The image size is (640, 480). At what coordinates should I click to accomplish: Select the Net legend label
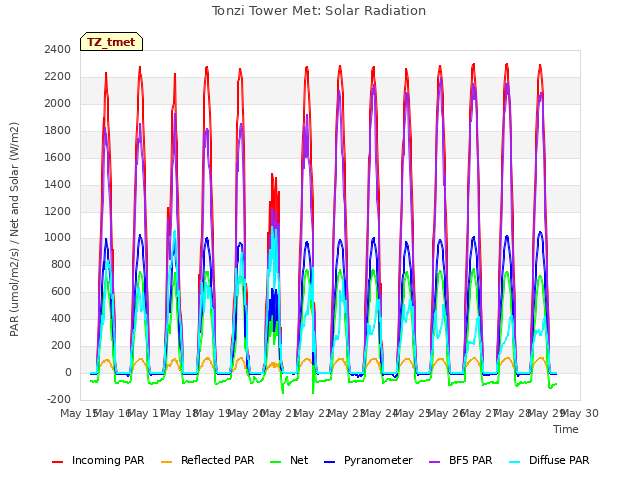299,460
